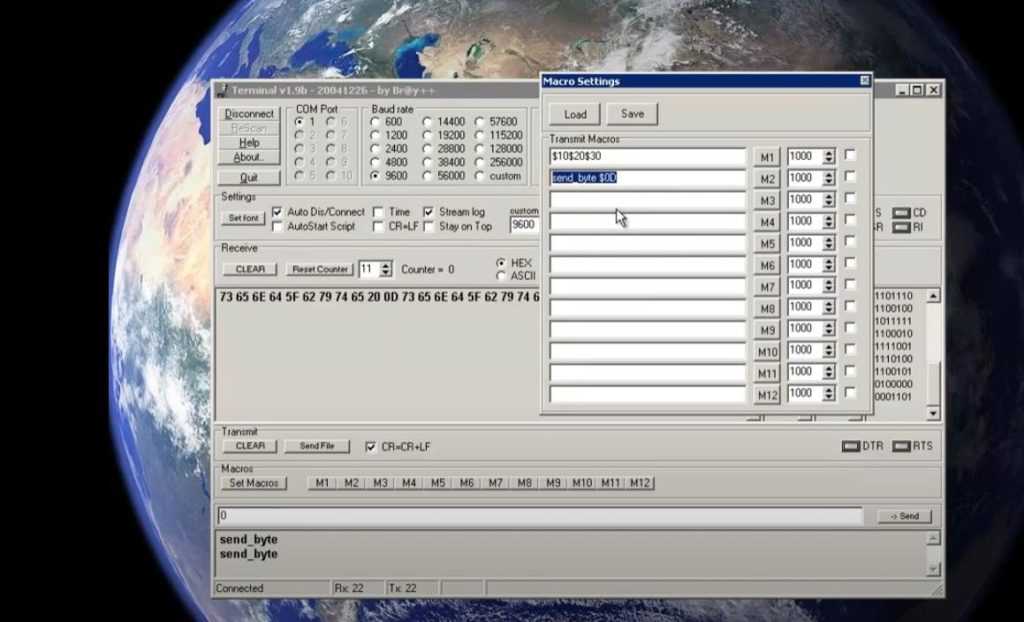
Task: Click the Disconnect button
Action: coord(249,114)
